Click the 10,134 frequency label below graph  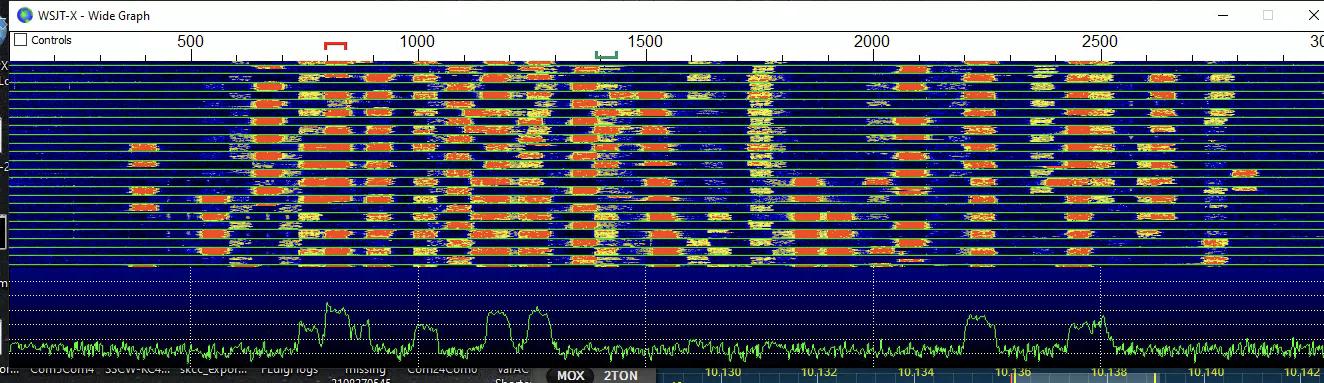click(916, 372)
